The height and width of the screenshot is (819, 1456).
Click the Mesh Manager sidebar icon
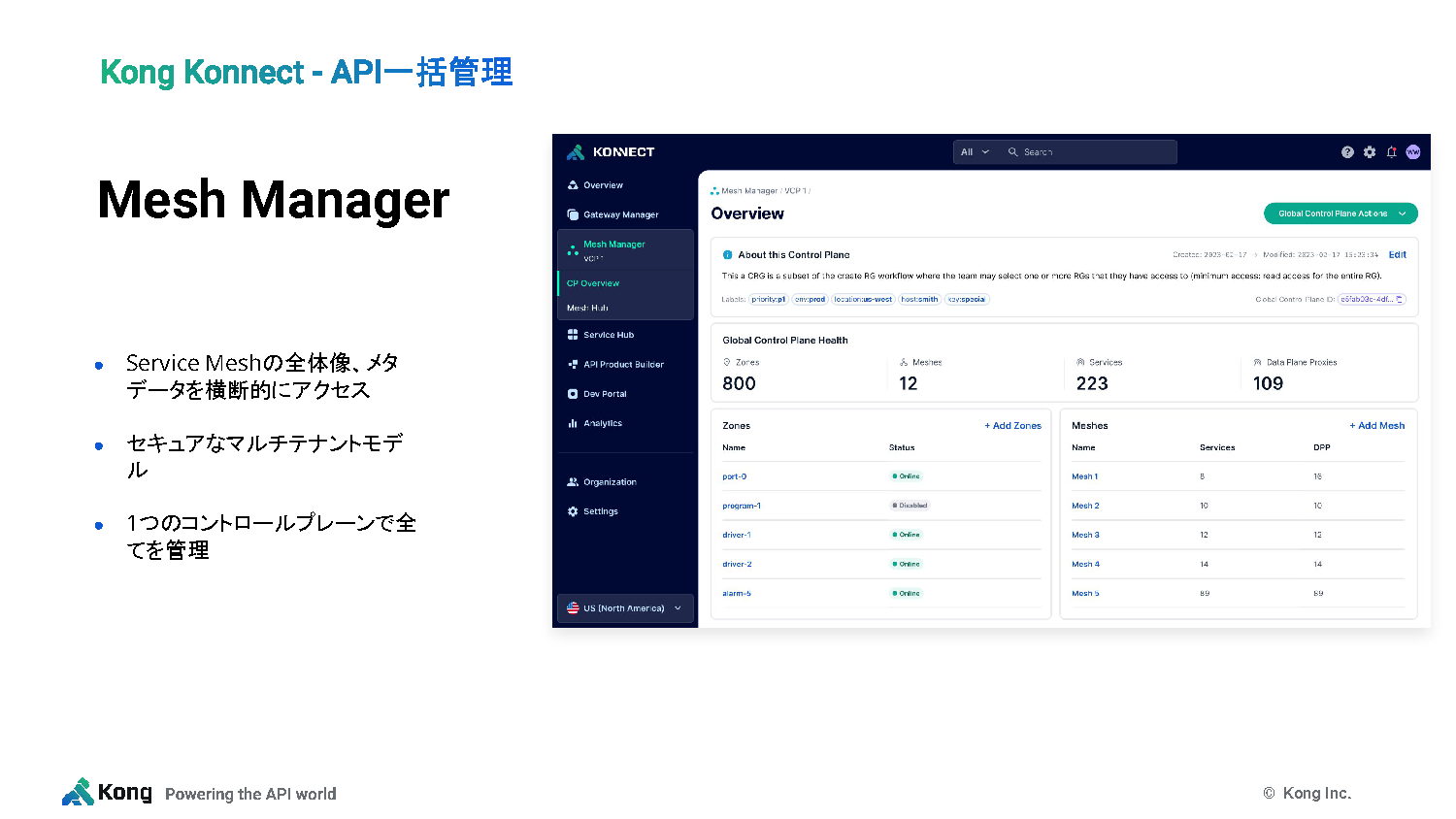coord(573,250)
